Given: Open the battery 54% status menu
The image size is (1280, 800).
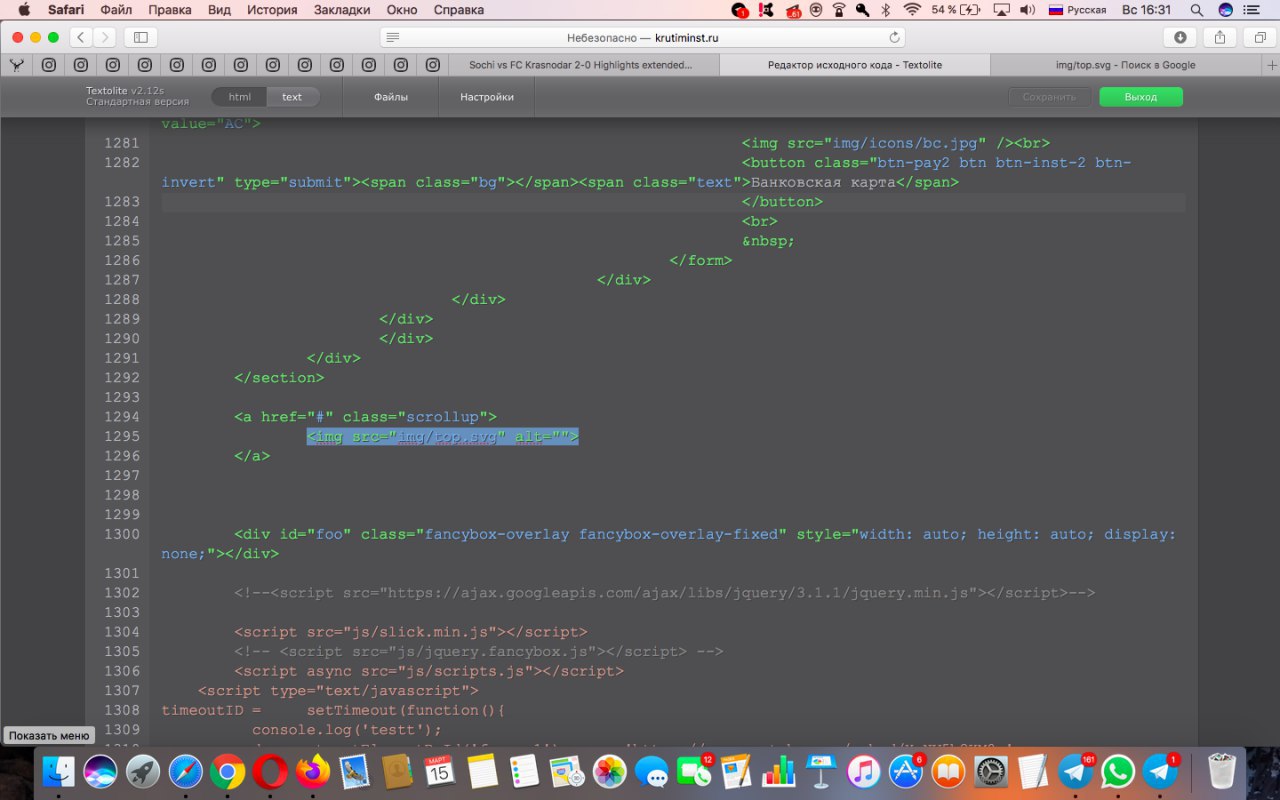Looking at the screenshot, I should click(957, 10).
